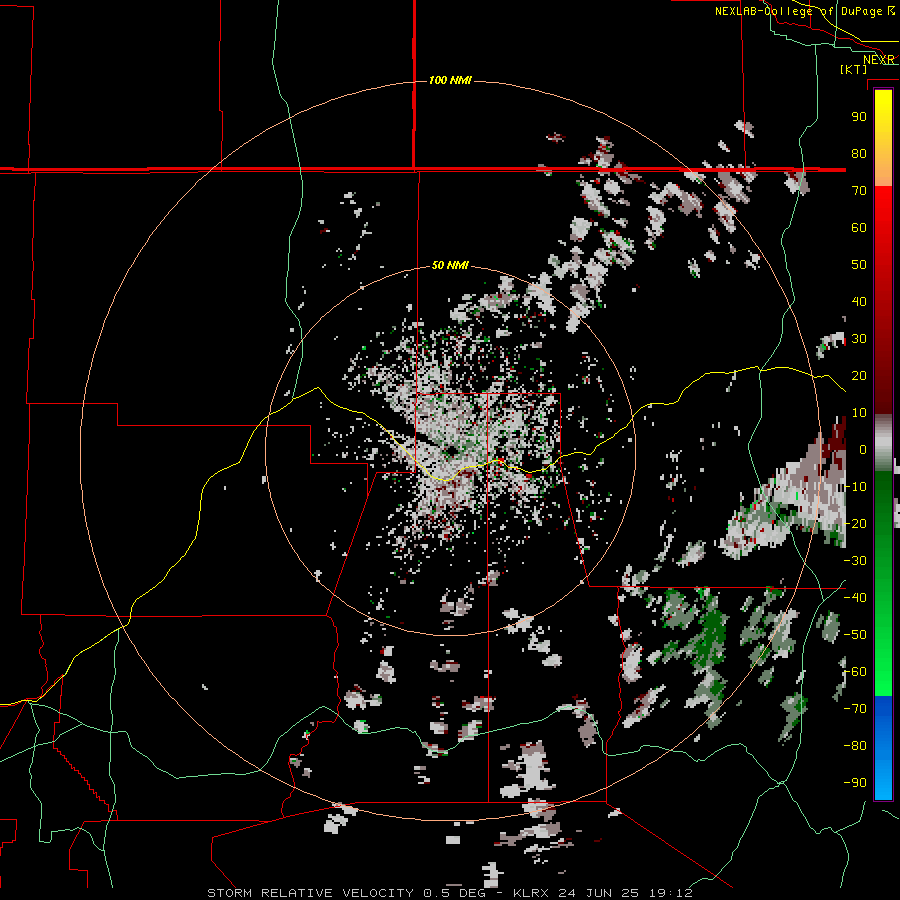Click the -40 value on velocity scale

[x=855, y=598]
